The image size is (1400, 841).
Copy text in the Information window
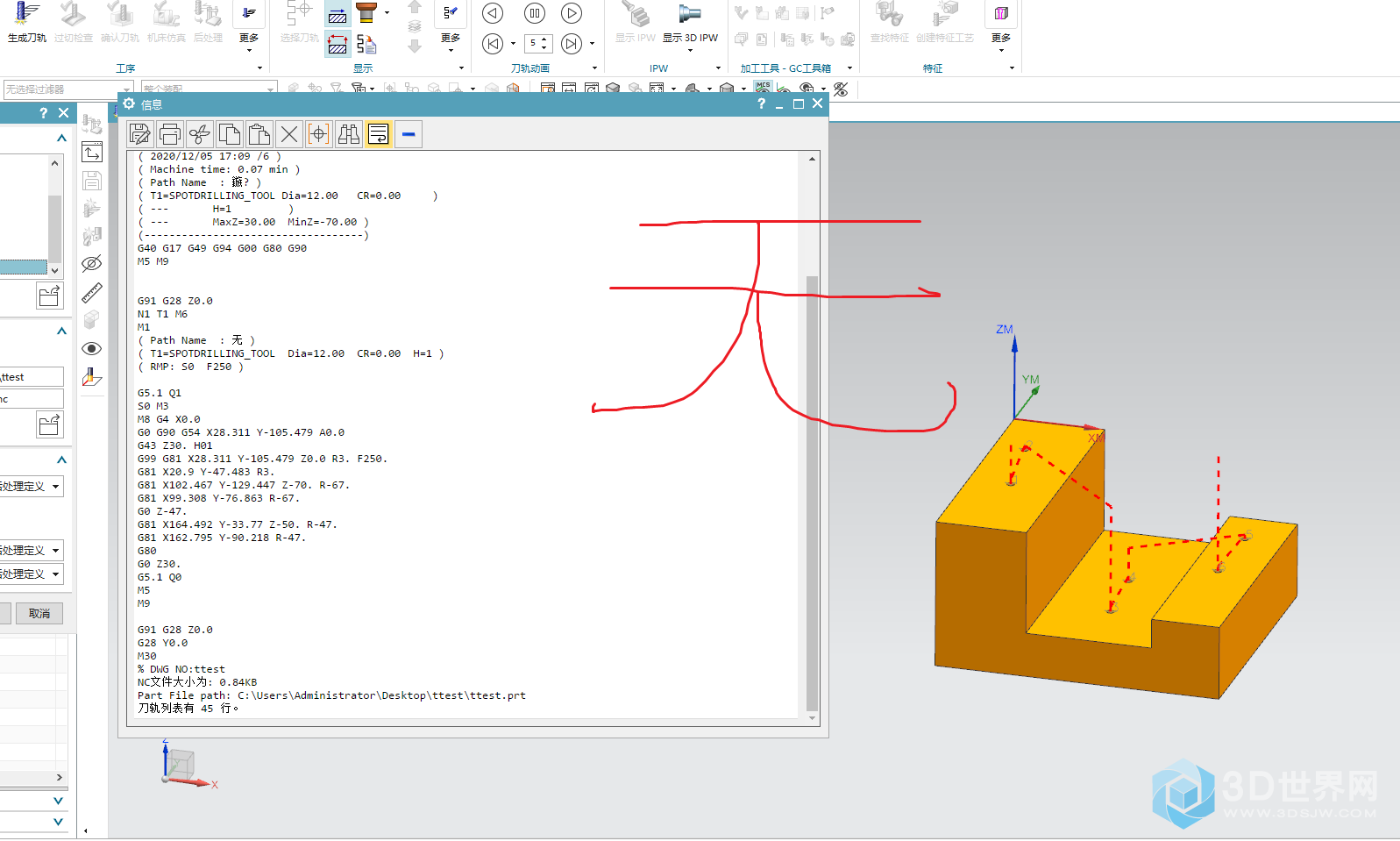point(230,134)
